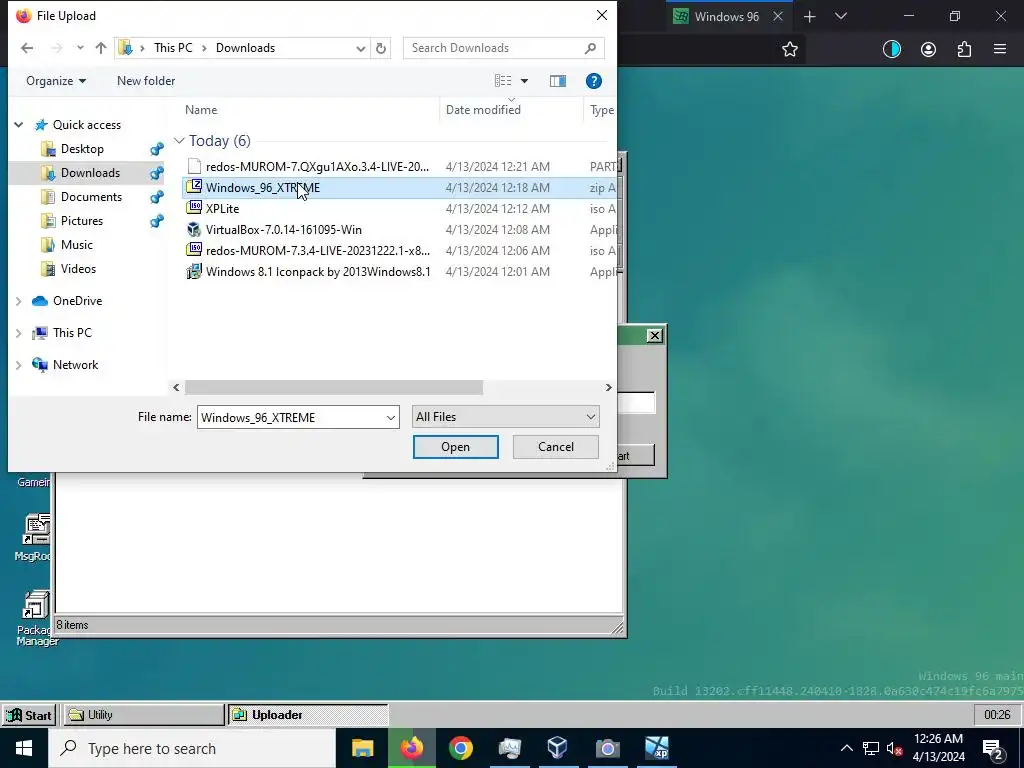This screenshot has width=1024, height=768.
Task: Collapse the Today (6) group
Action: pyautogui.click(x=180, y=141)
